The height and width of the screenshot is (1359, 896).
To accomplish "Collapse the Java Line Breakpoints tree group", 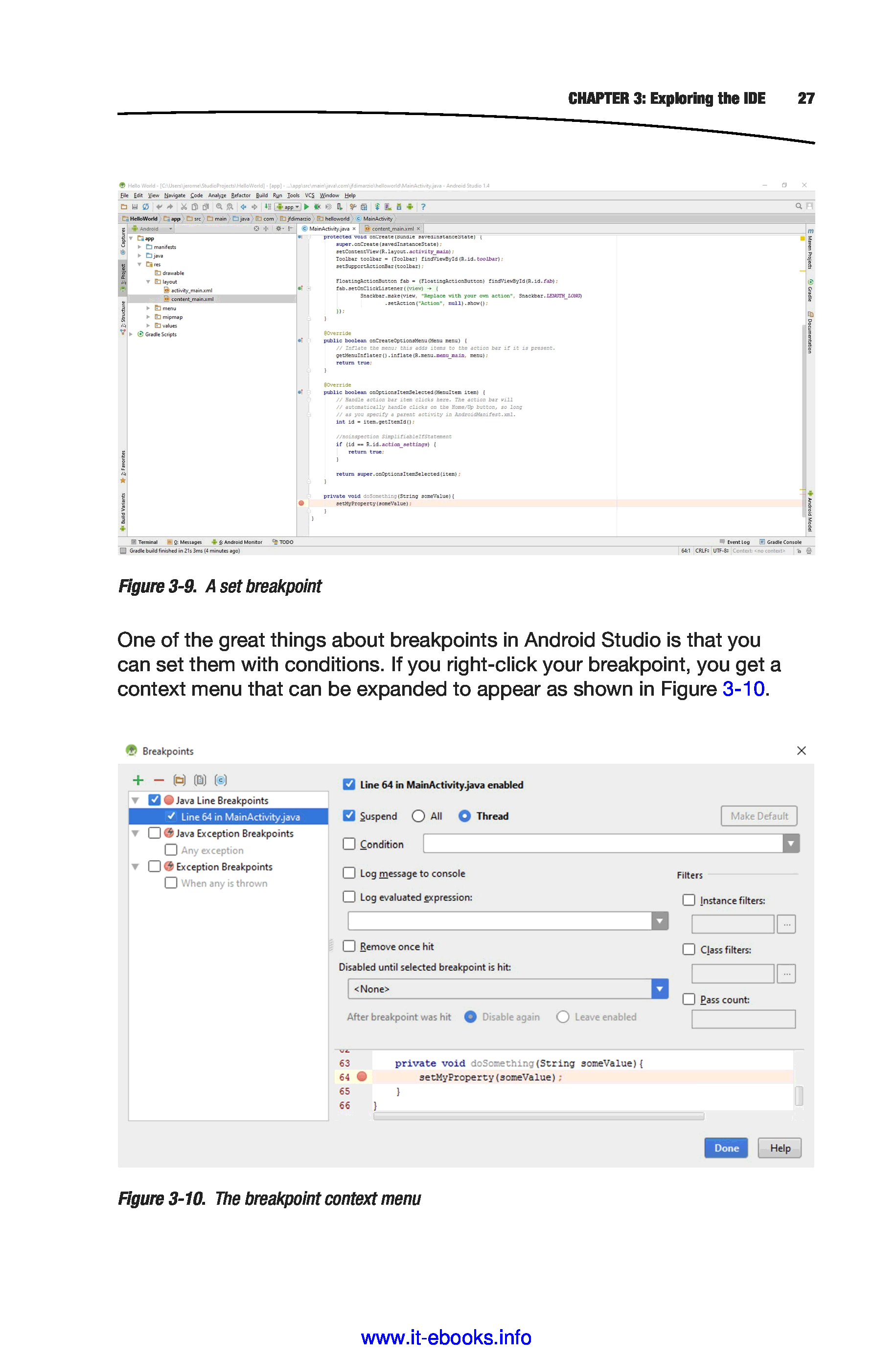I will tap(136, 800).
